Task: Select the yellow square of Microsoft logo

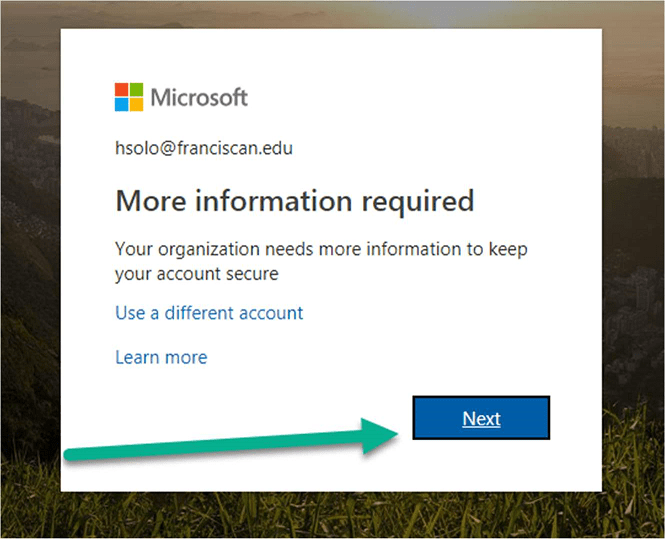Action: tap(136, 104)
